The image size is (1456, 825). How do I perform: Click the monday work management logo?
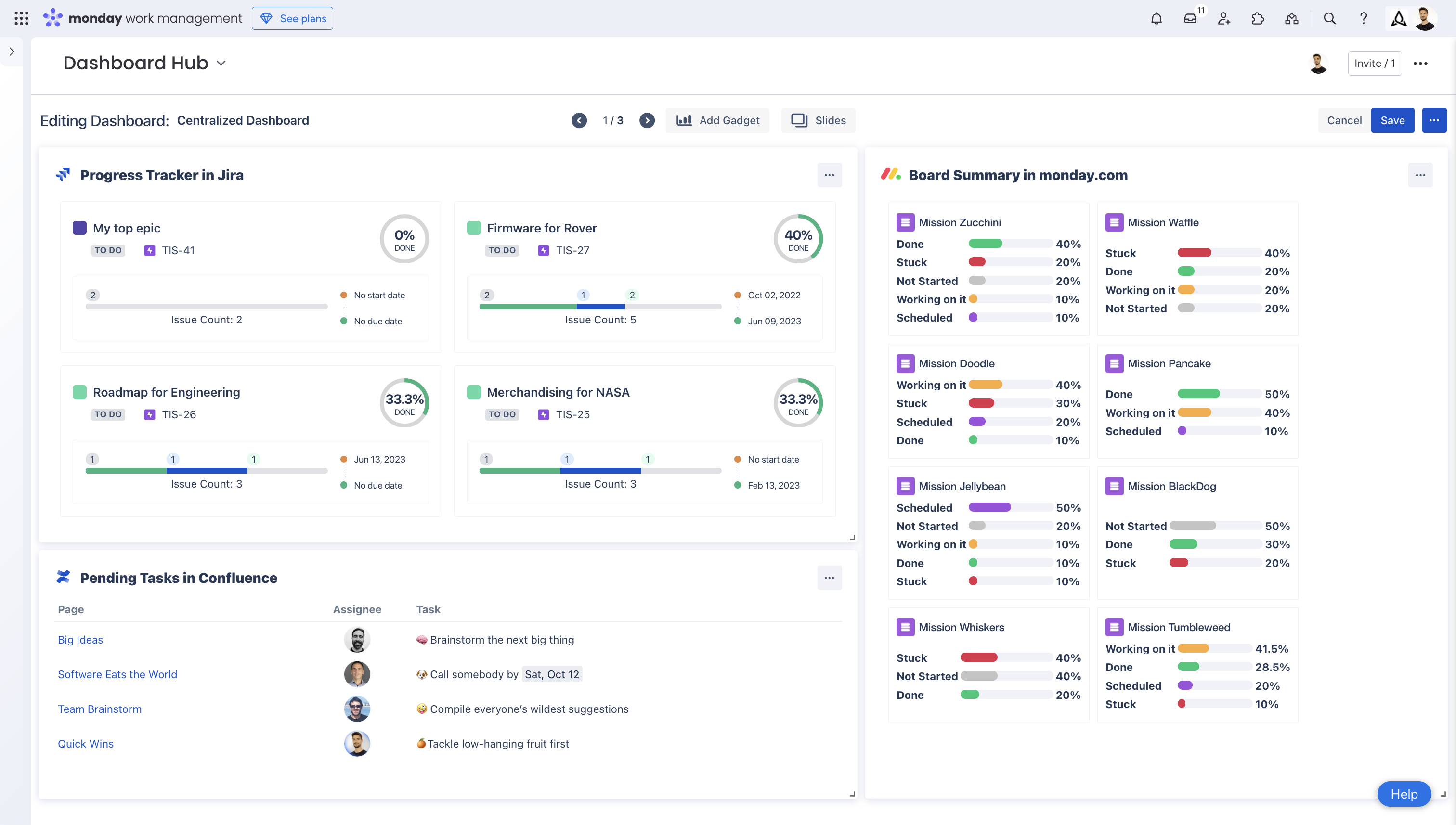pyautogui.click(x=143, y=18)
